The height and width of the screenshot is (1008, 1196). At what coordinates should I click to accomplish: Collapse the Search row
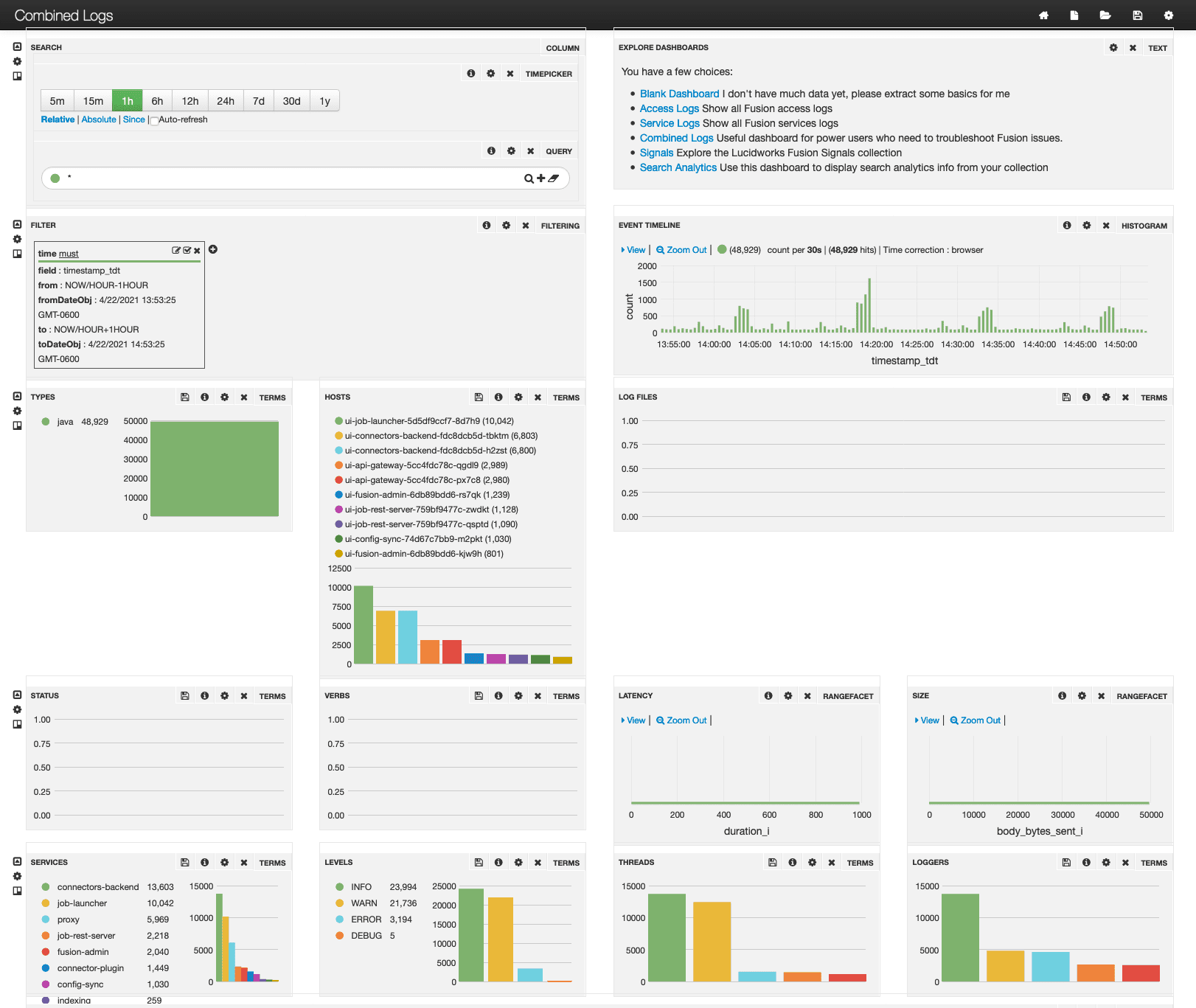[x=17, y=46]
